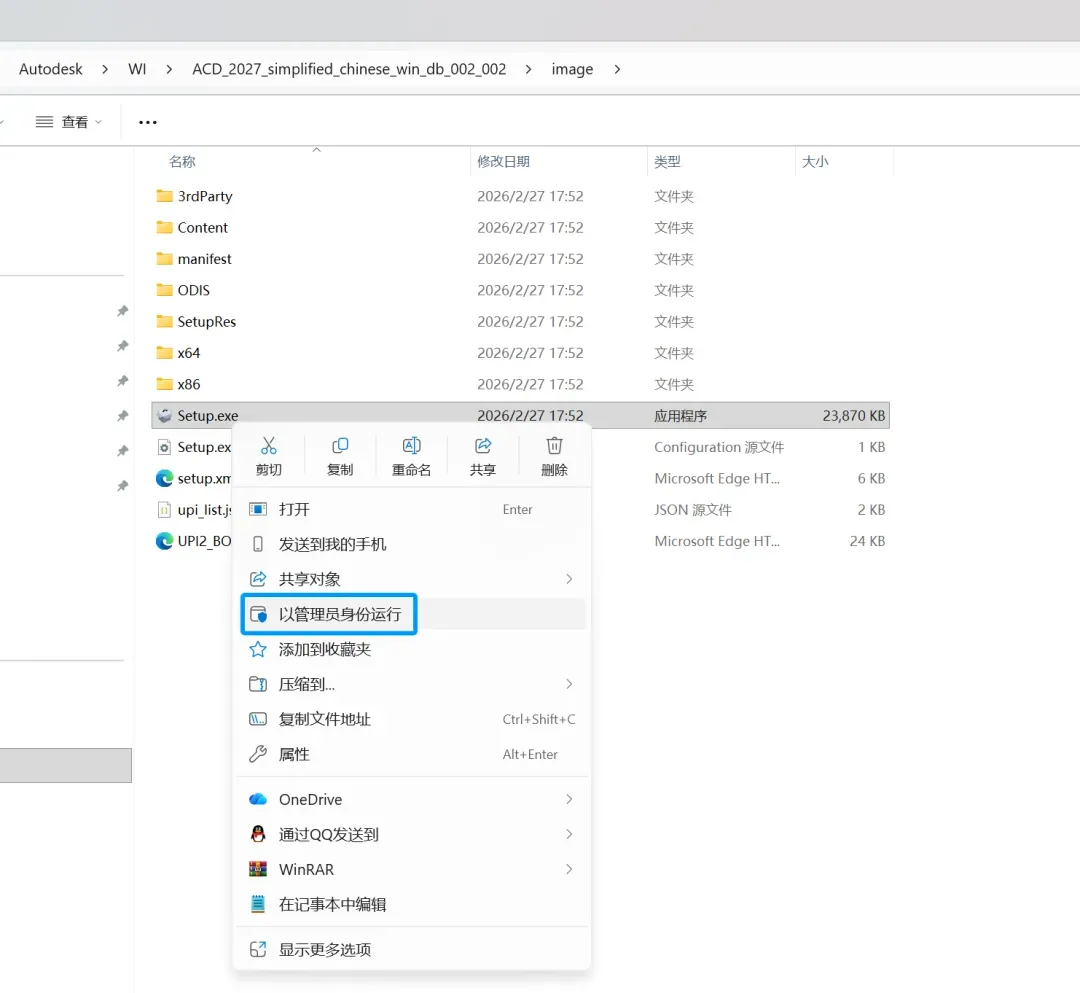Click the Alt+Enter shortcut text
This screenshot has width=1080, height=993.
[530, 754]
